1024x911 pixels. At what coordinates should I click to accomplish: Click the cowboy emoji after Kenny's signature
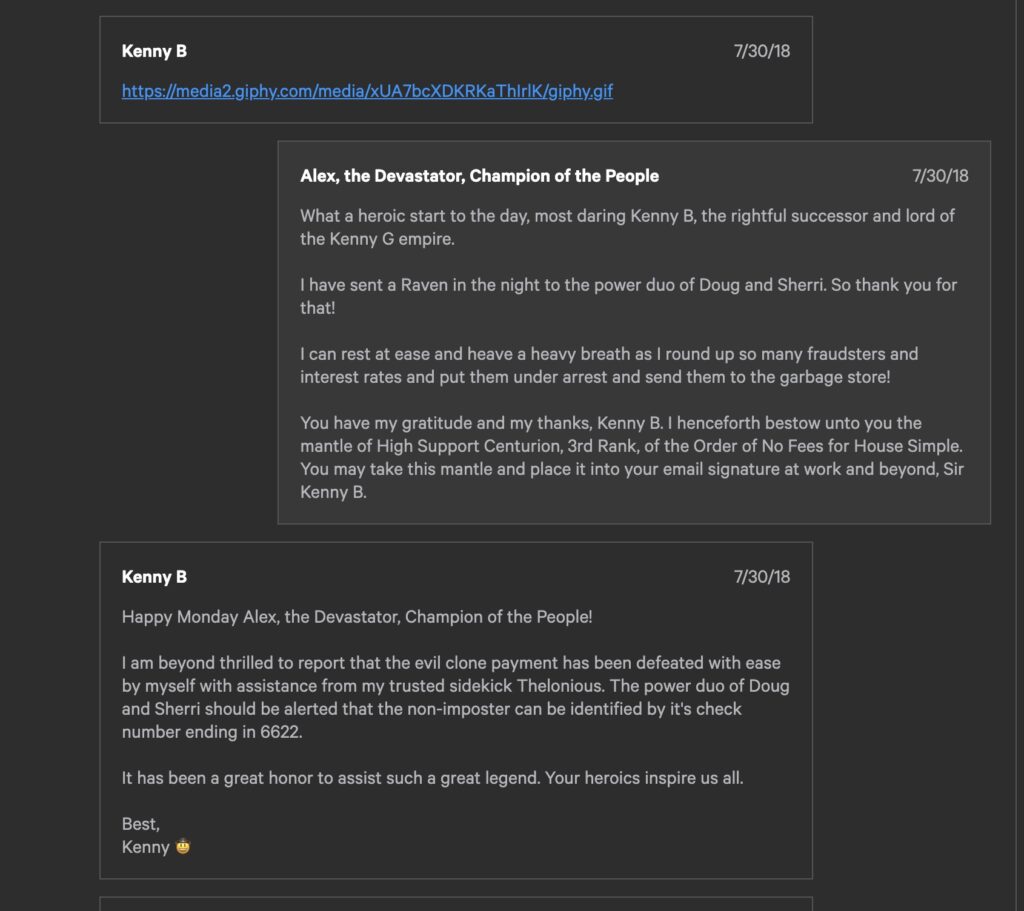pyautogui.click(x=183, y=846)
